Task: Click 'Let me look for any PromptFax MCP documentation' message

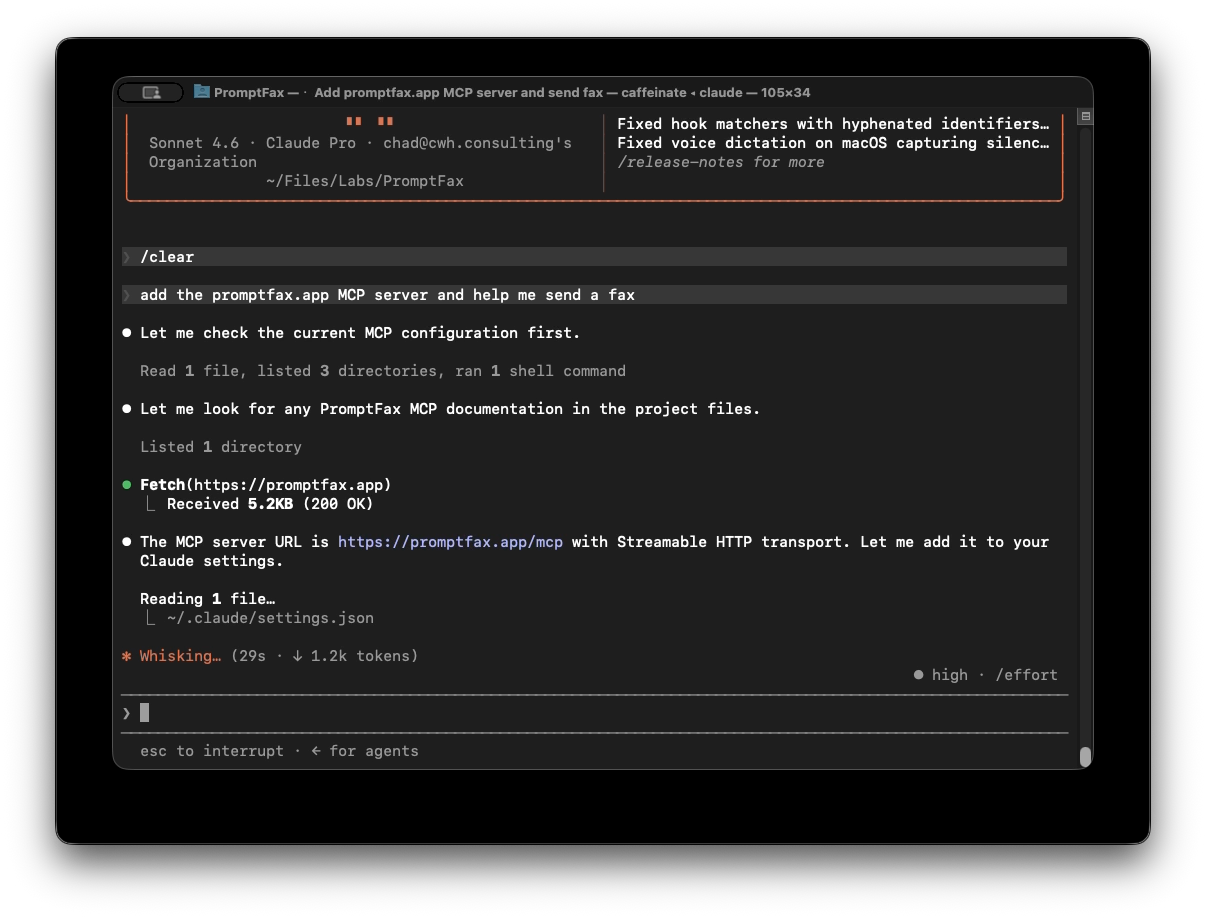Action: 450,409
